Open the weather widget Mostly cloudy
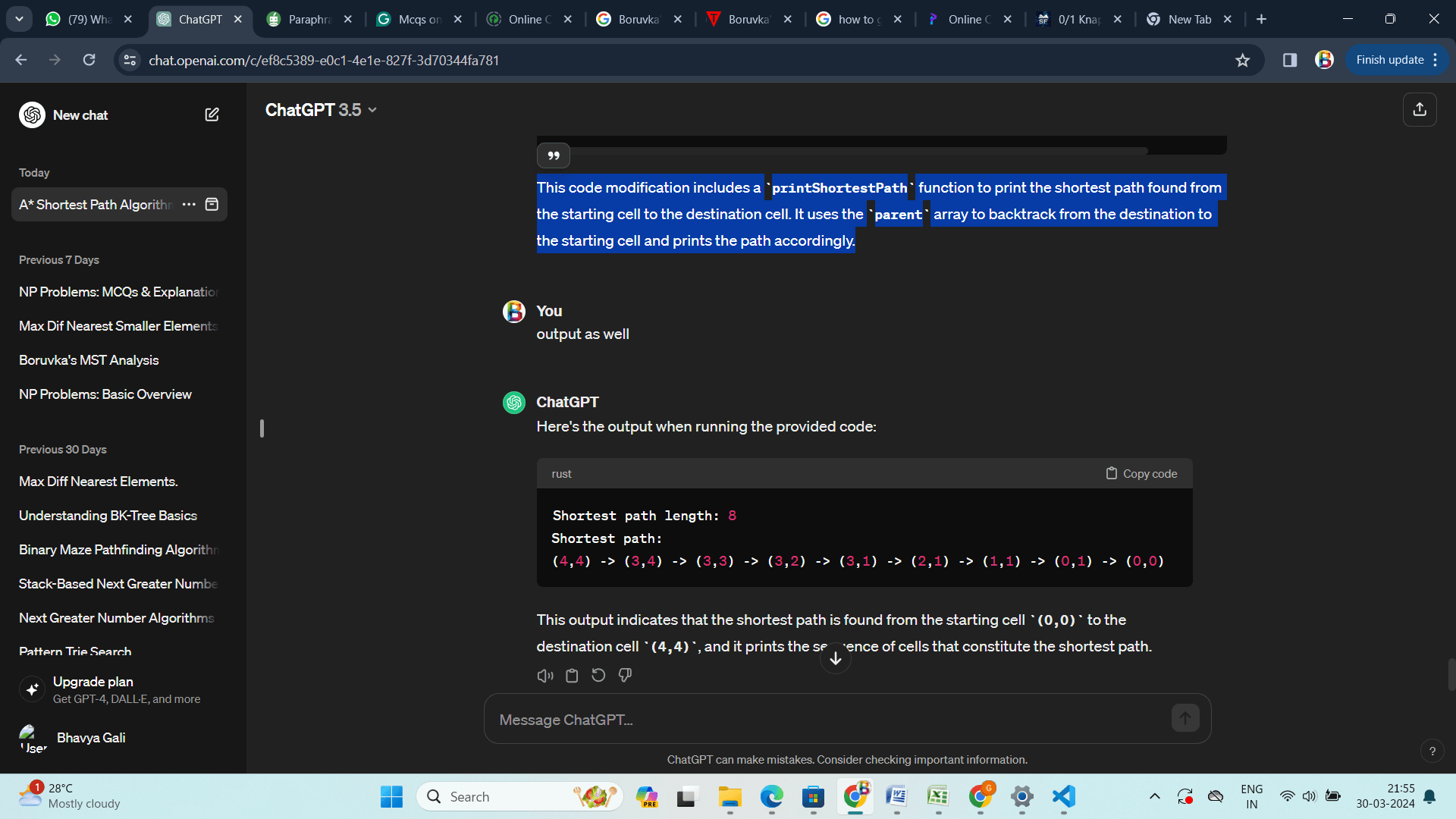Screen dimensions: 1456x819 click(70, 796)
